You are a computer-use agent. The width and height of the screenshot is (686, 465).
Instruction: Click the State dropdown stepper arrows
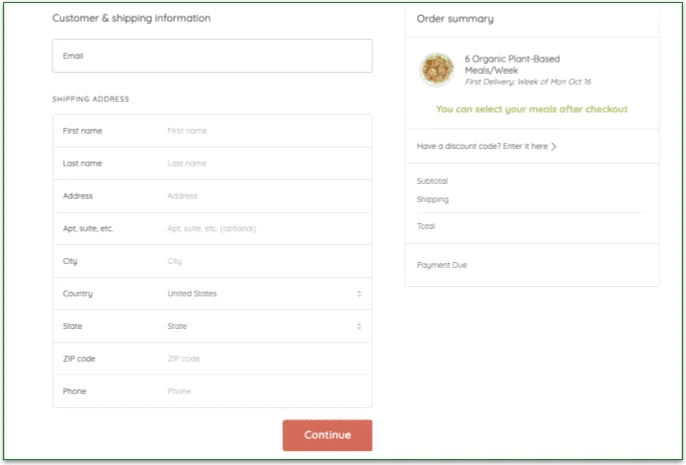[359, 326]
